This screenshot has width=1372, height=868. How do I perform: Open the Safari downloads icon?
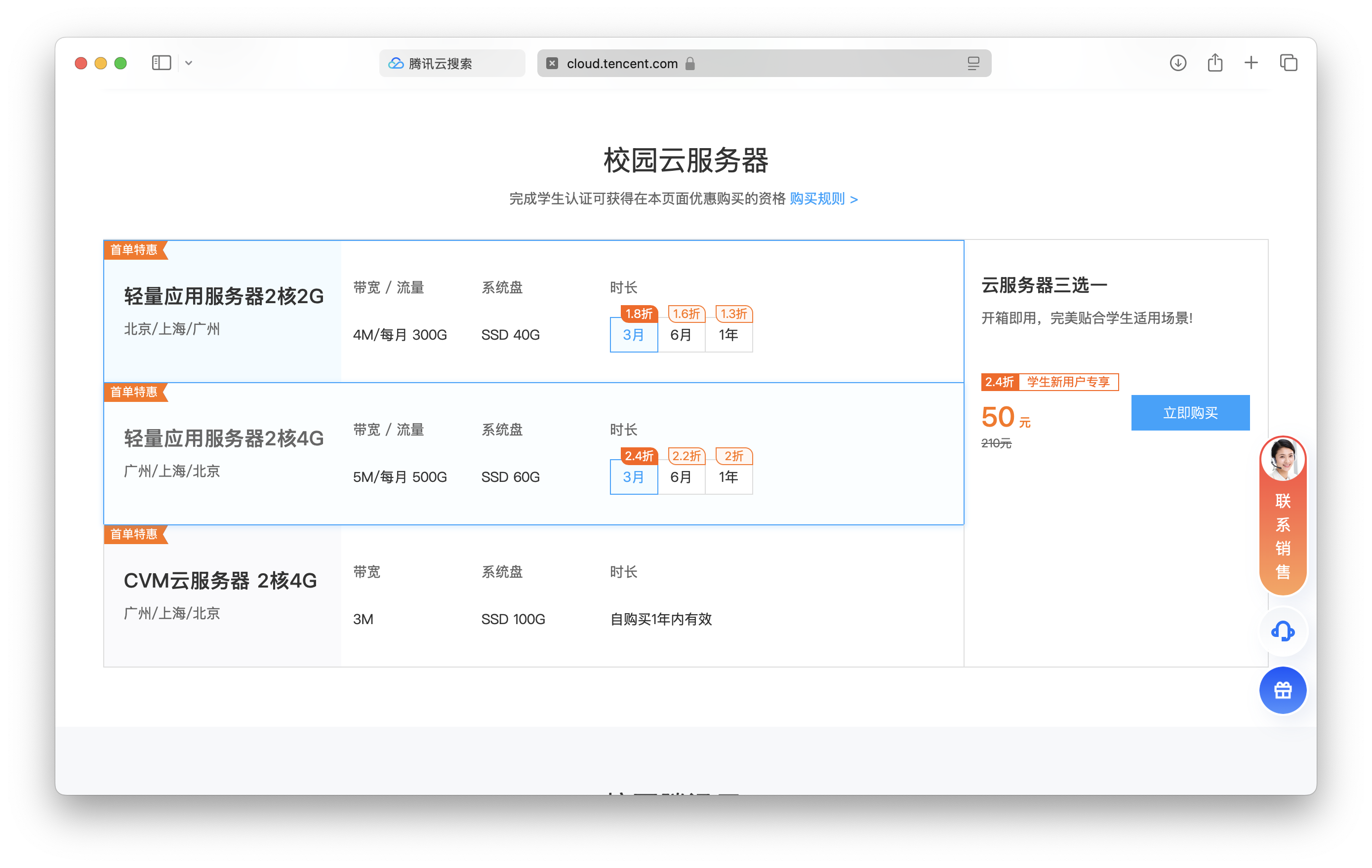pos(1178,63)
